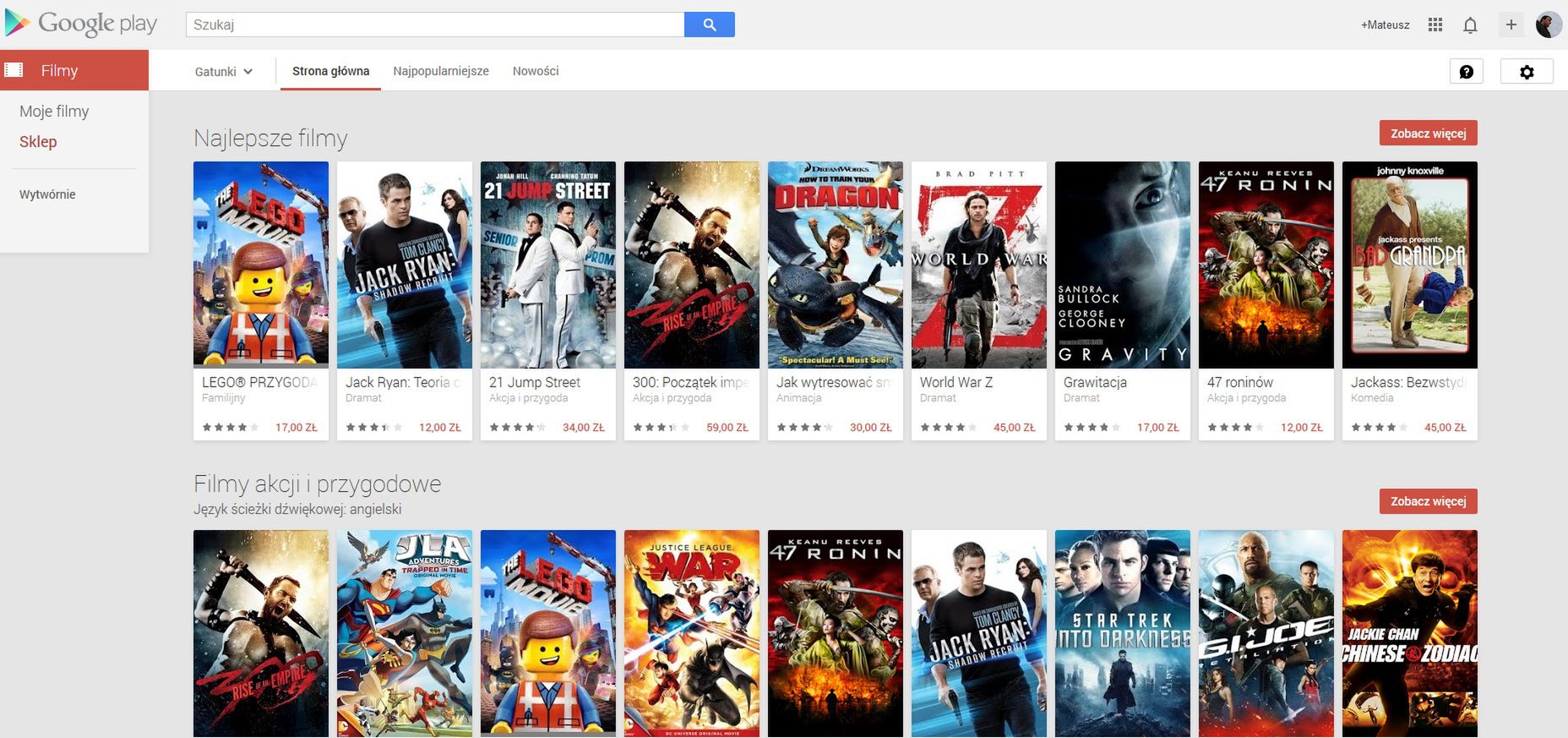
Task: Open the G.I. Joe Retaliation poster
Action: (1266, 633)
